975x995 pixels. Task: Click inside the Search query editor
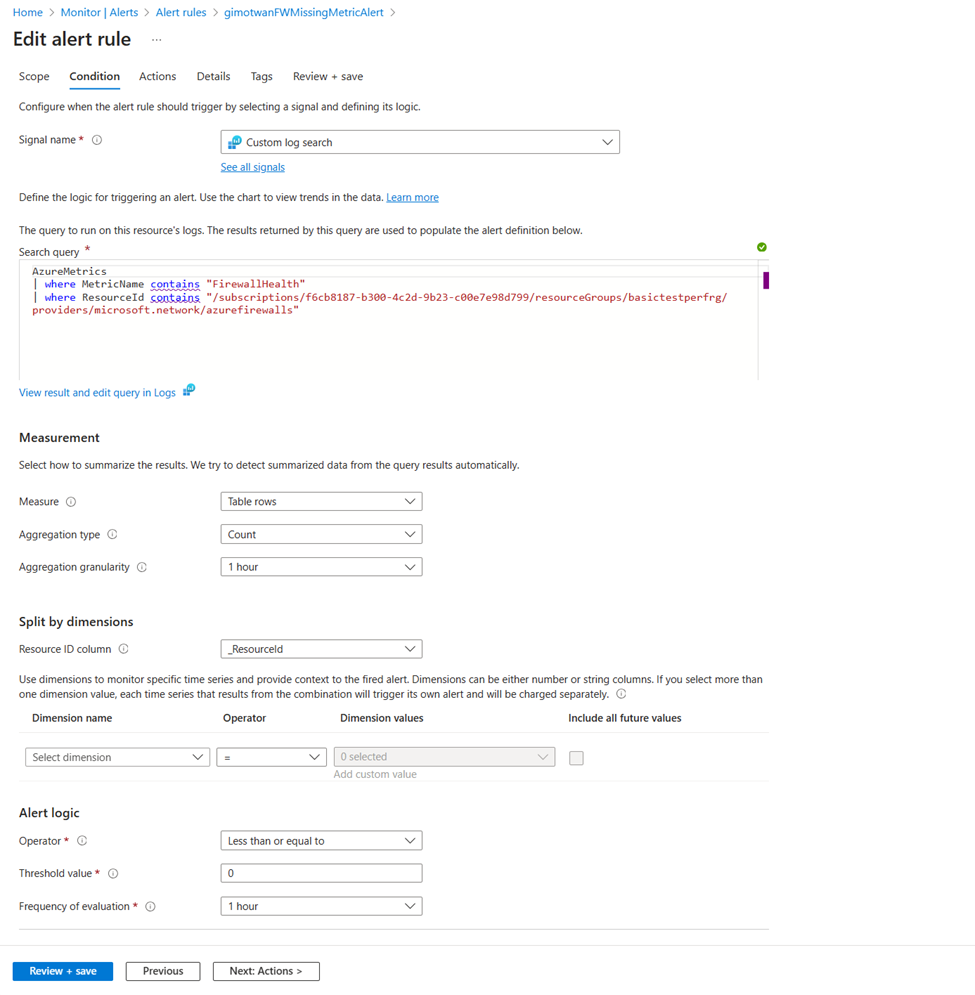(388, 322)
